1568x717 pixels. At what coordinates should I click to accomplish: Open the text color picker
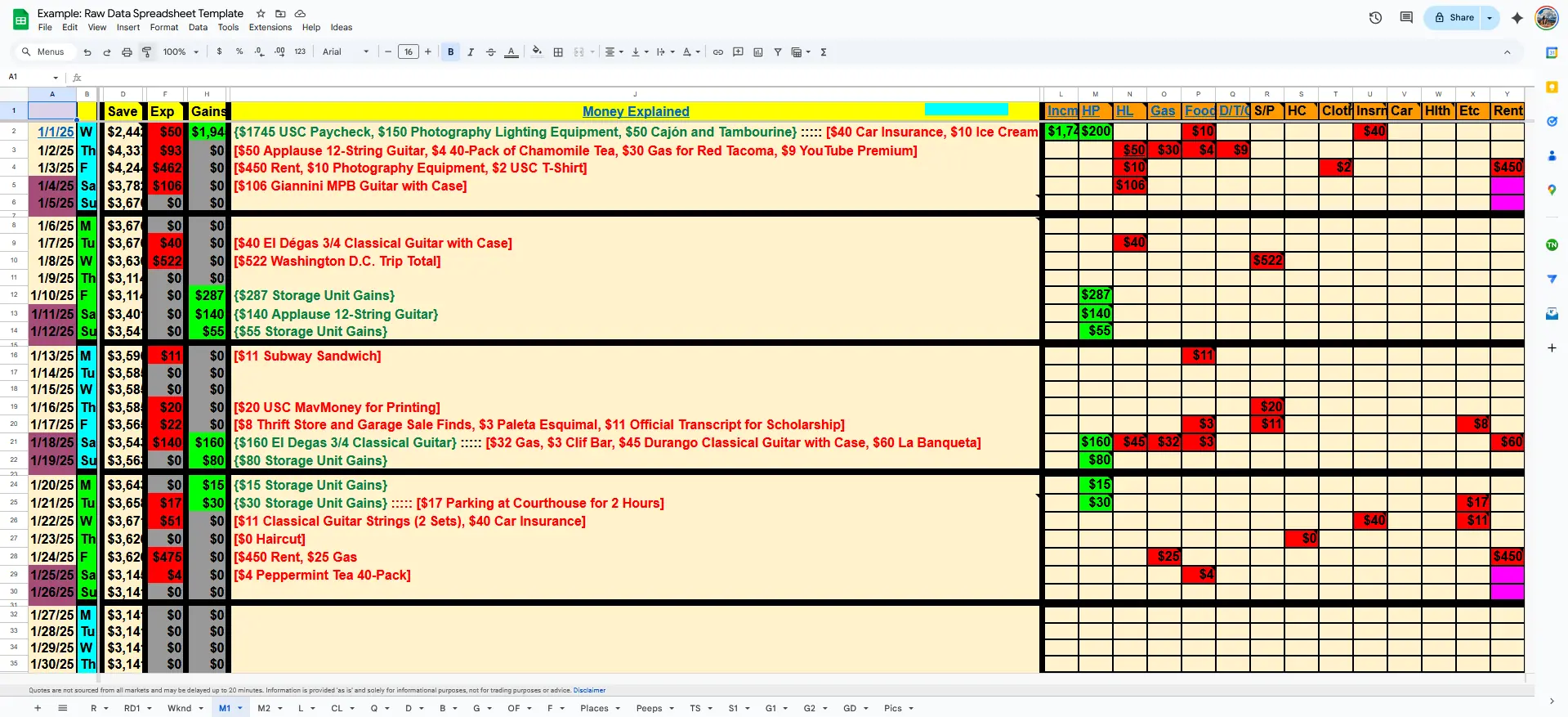click(x=511, y=52)
